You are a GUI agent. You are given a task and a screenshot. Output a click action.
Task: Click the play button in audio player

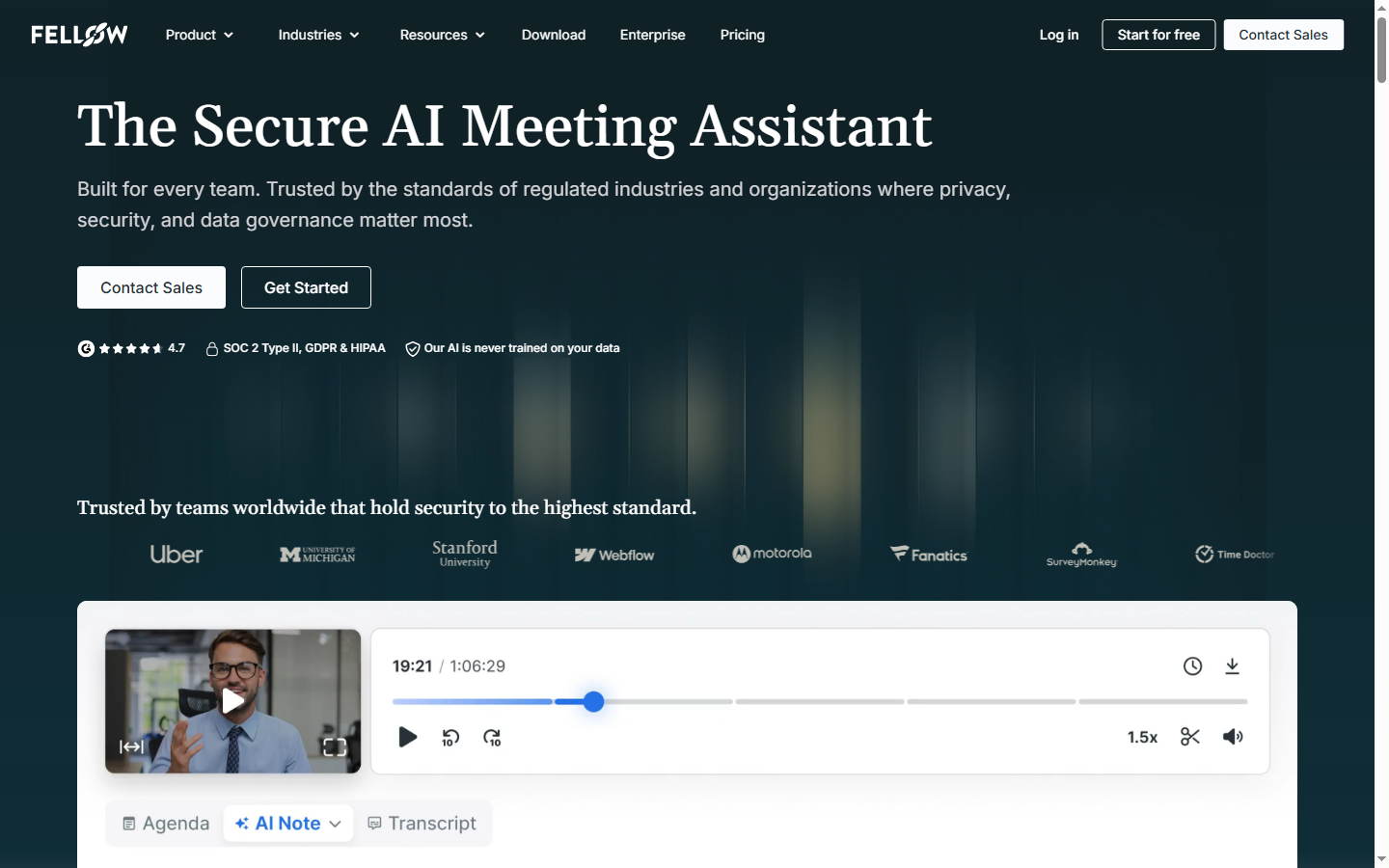408,737
